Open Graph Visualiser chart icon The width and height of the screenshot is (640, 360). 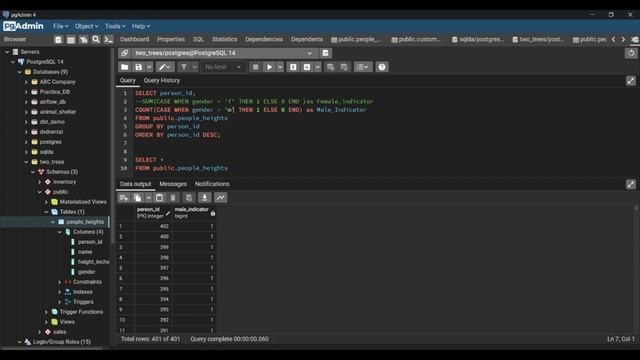tap(221, 198)
